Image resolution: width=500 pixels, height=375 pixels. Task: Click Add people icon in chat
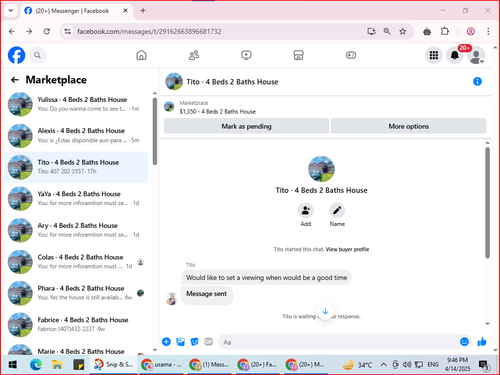306,211
